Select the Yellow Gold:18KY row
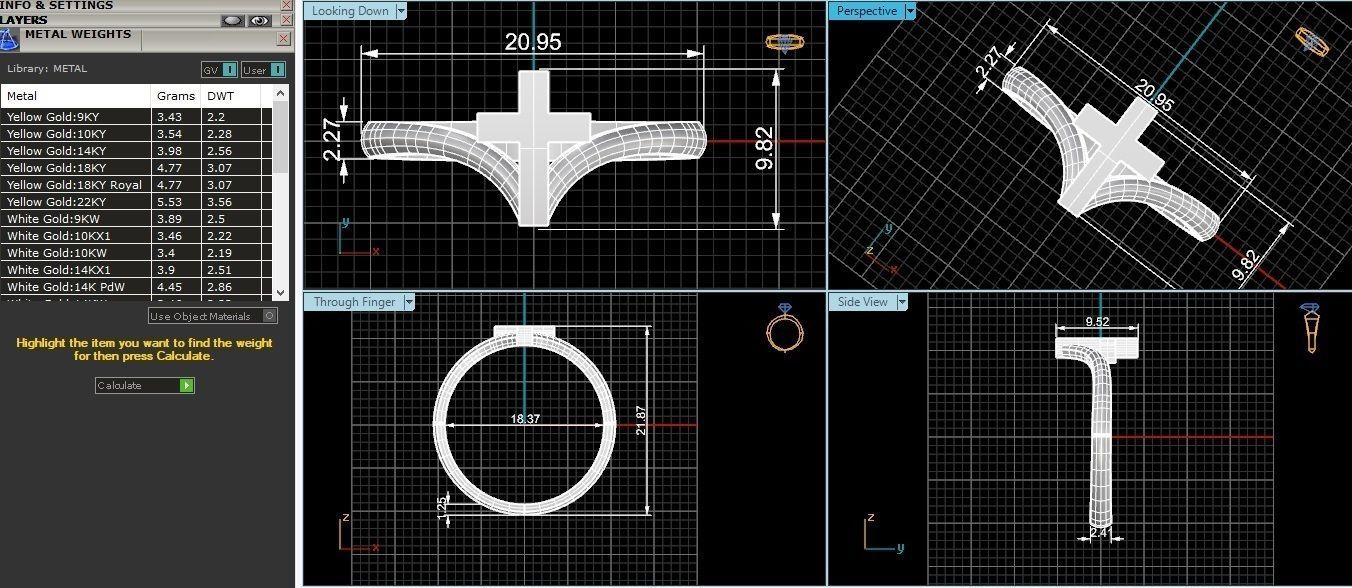Viewport: 1352px width, 588px height. (136, 168)
